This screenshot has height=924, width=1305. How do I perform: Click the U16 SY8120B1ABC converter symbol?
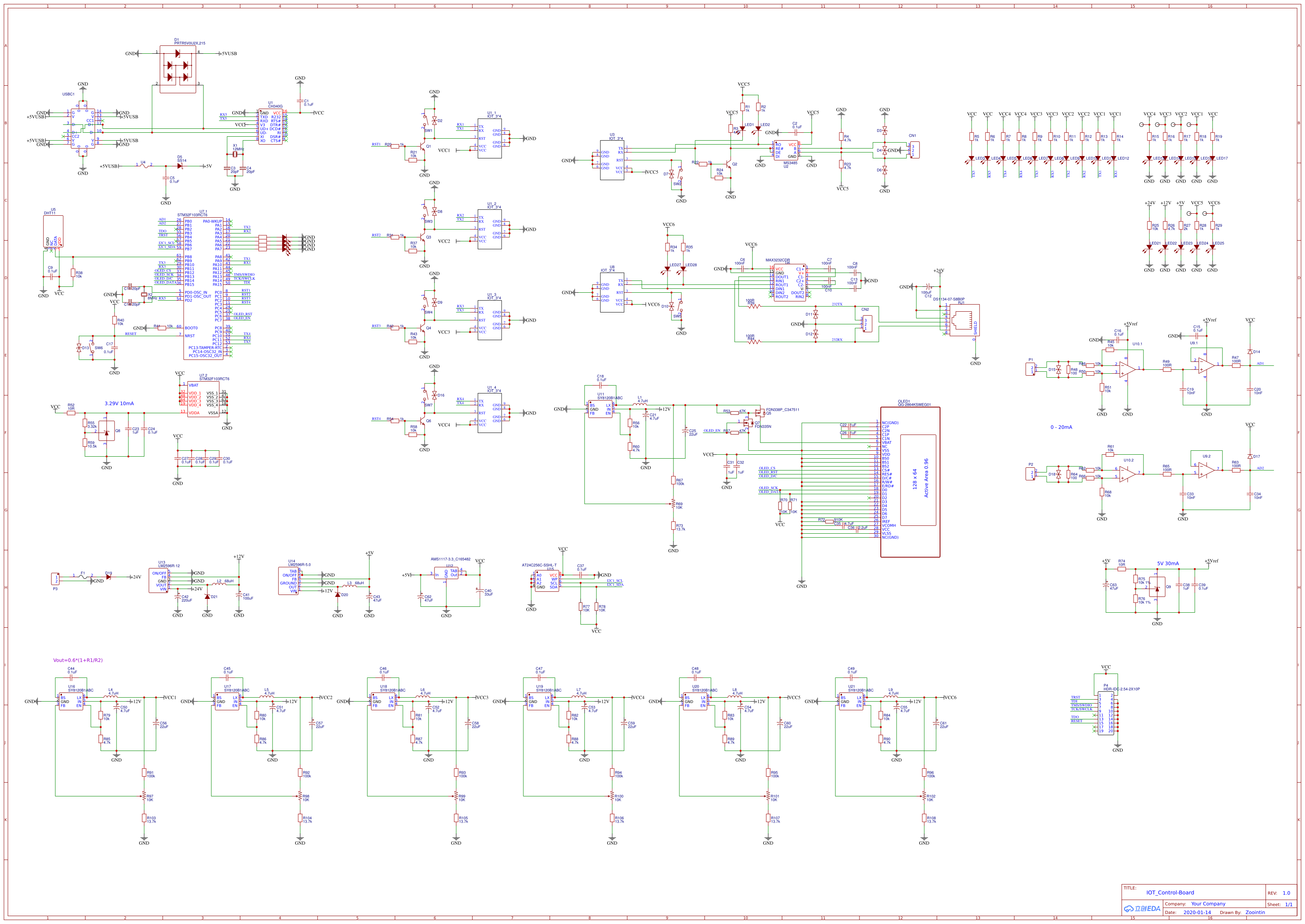click(x=71, y=702)
